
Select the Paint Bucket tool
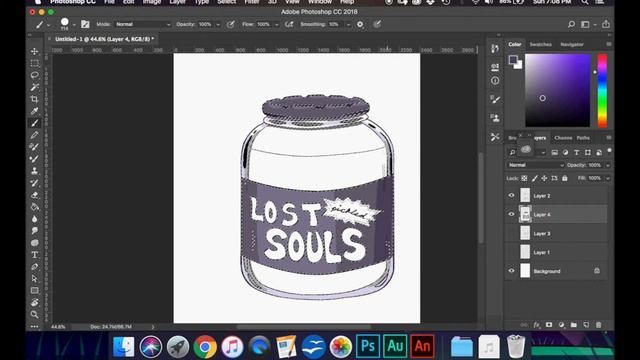[x=35, y=207]
